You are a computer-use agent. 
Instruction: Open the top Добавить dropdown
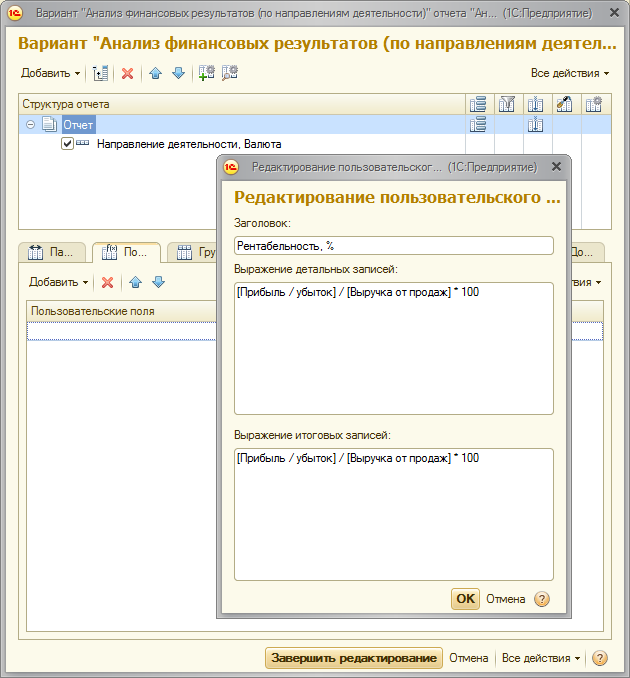pyautogui.click(x=51, y=74)
